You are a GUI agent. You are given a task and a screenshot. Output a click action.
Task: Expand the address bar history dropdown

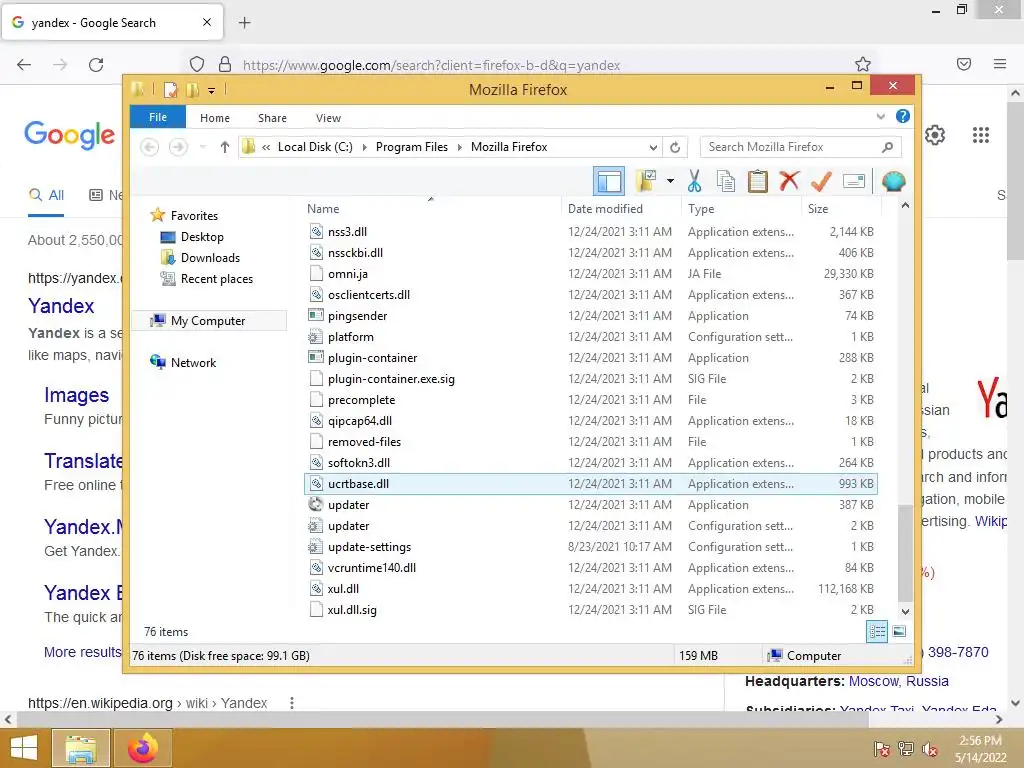653,147
